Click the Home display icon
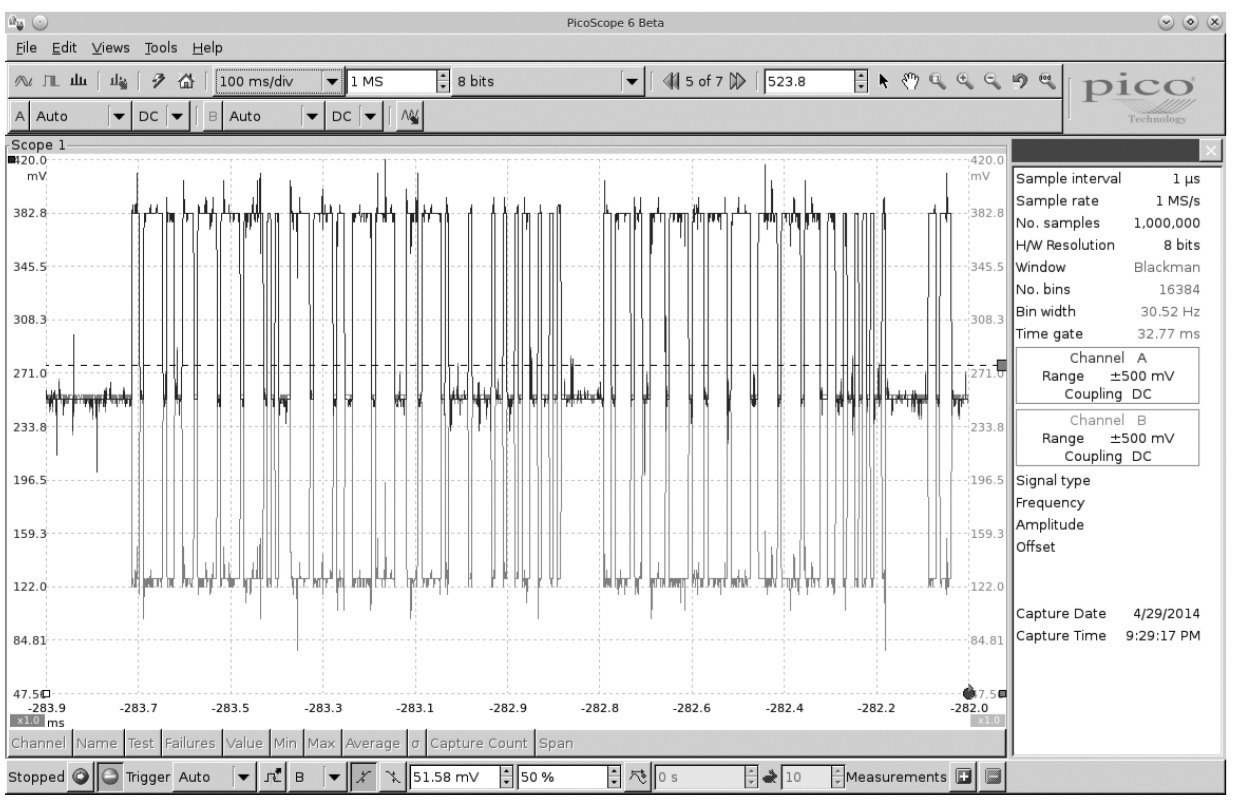Image resolution: width=1234 pixels, height=802 pixels. click(x=186, y=81)
